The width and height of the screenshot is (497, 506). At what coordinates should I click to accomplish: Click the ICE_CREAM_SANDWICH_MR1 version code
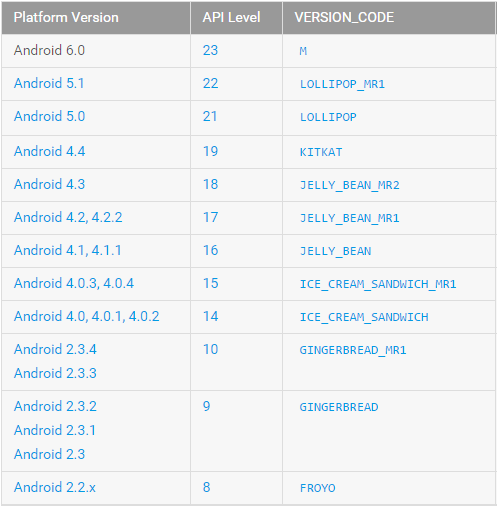(378, 284)
